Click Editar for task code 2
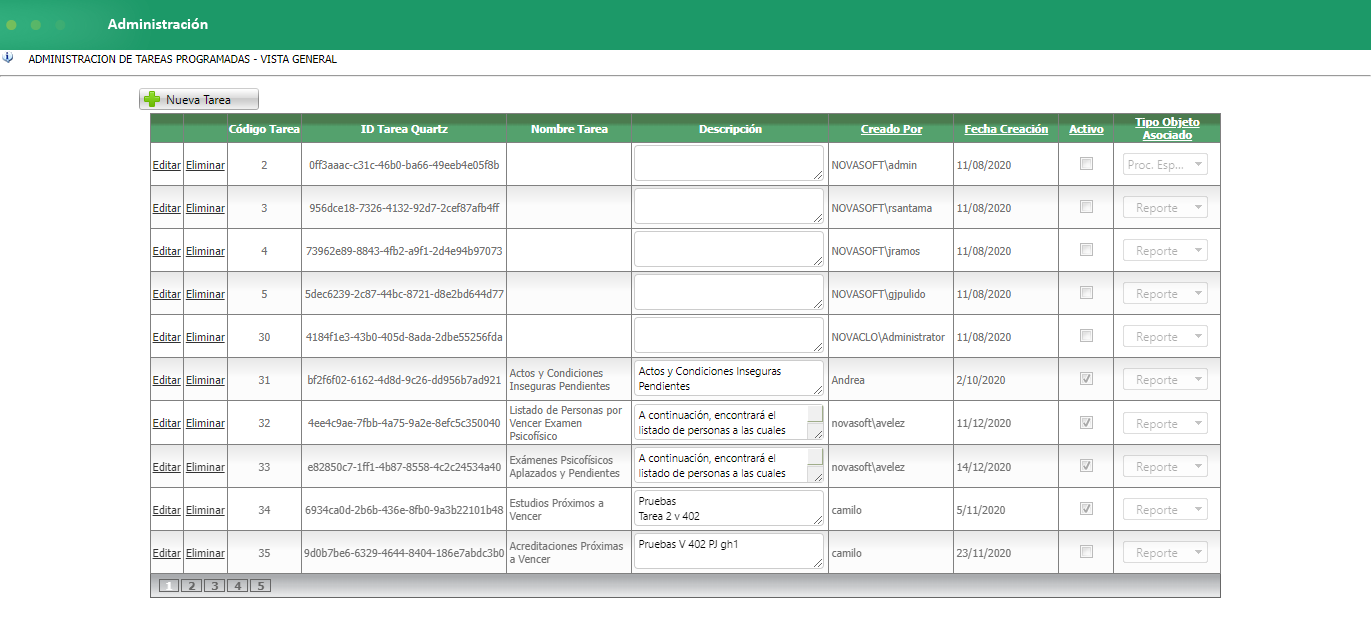The width and height of the screenshot is (1371, 634). pos(166,165)
